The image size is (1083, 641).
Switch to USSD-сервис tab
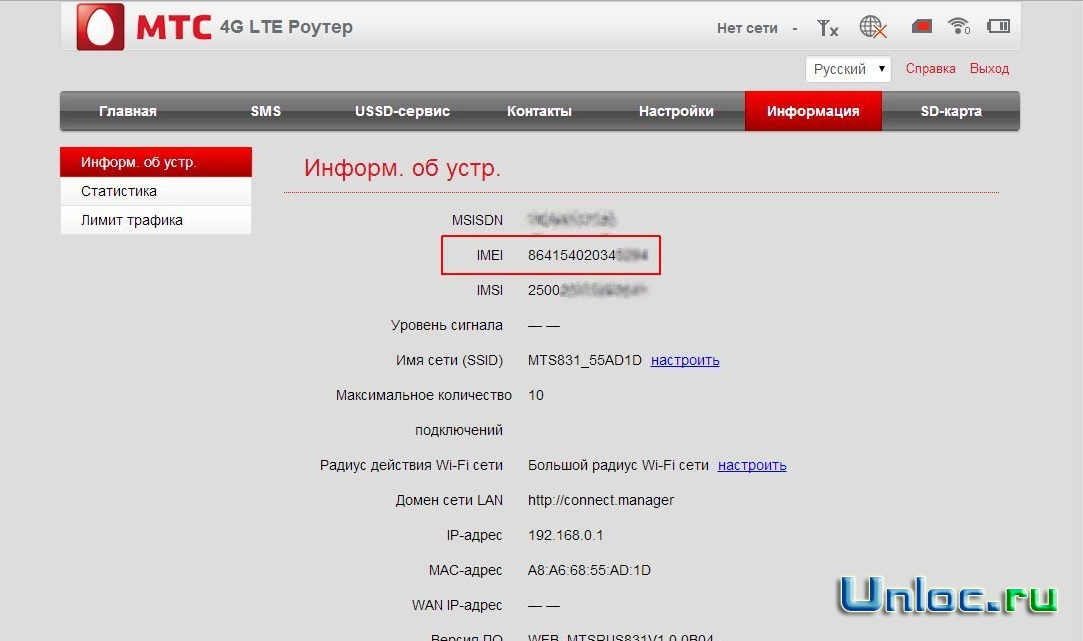click(402, 111)
